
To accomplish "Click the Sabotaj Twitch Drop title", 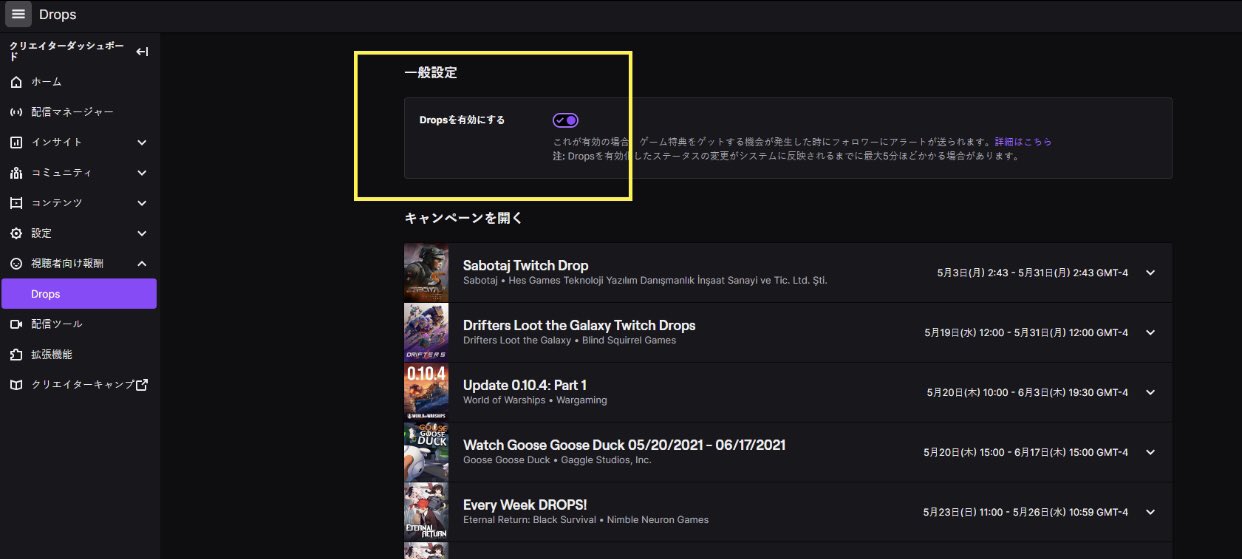I will (525, 266).
